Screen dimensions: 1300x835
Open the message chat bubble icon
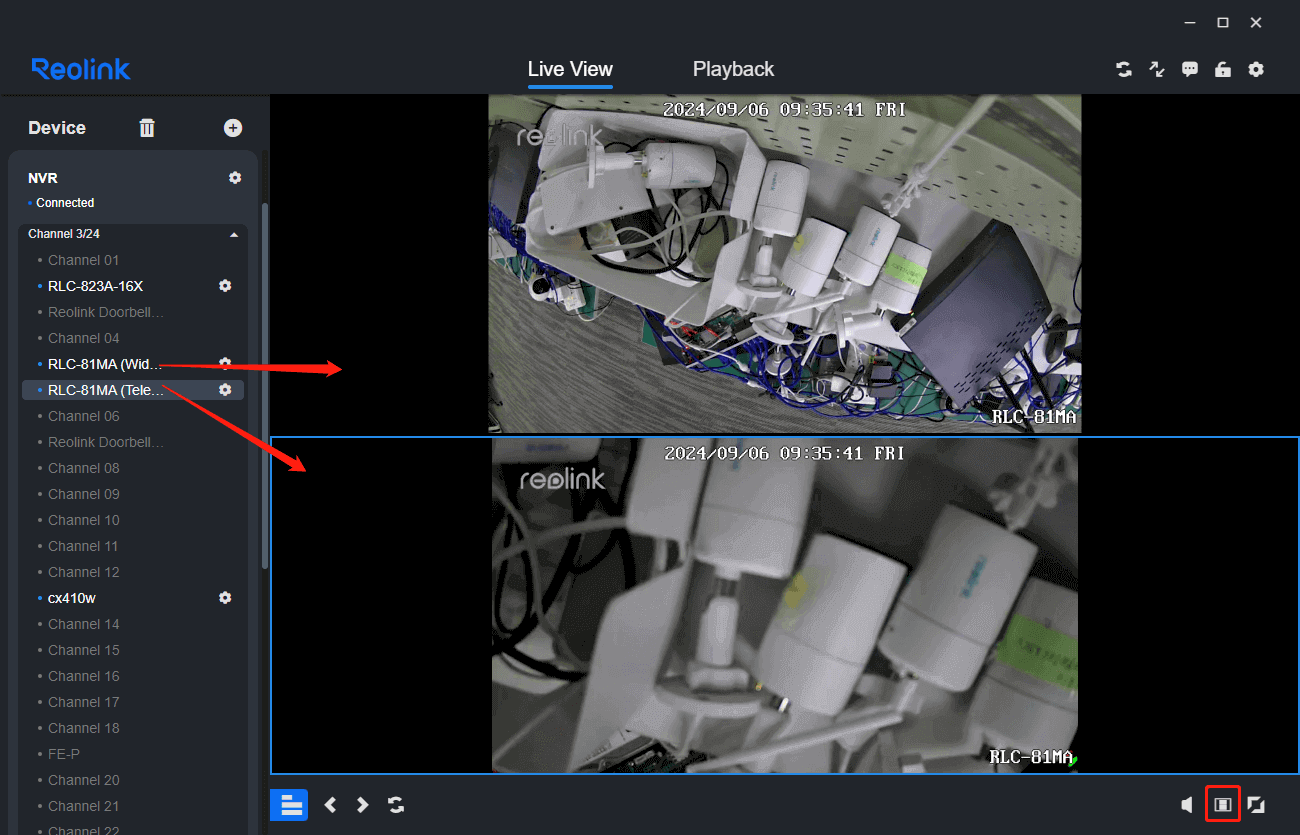pos(1190,69)
